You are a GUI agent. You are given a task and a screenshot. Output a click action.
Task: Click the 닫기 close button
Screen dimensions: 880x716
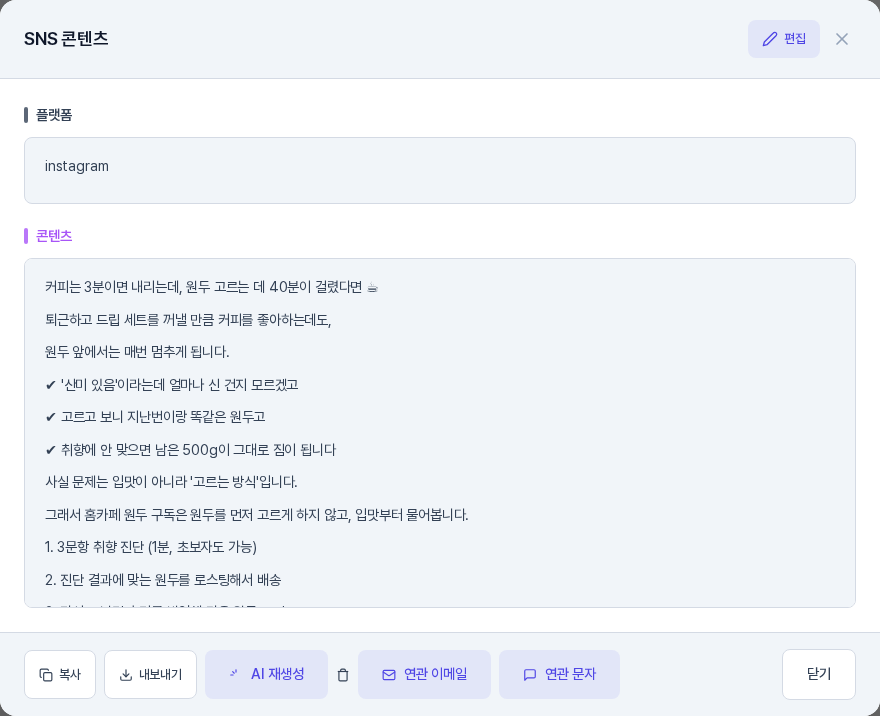(819, 674)
